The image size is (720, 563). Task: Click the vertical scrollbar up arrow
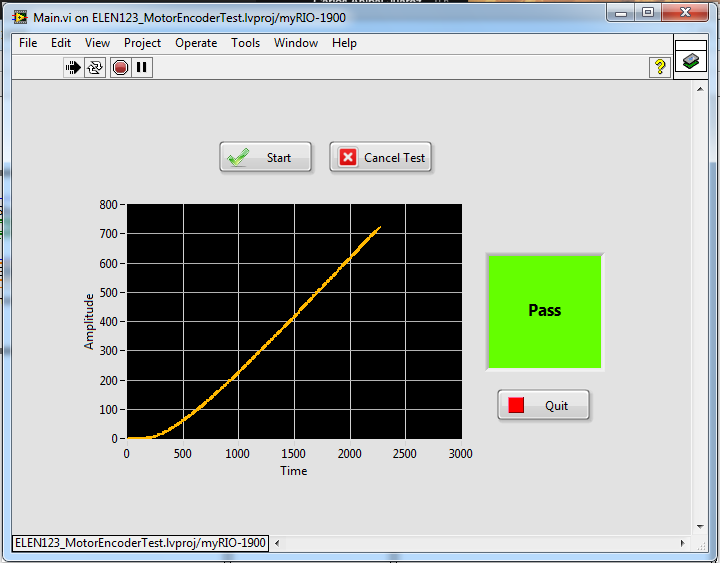tap(700, 89)
